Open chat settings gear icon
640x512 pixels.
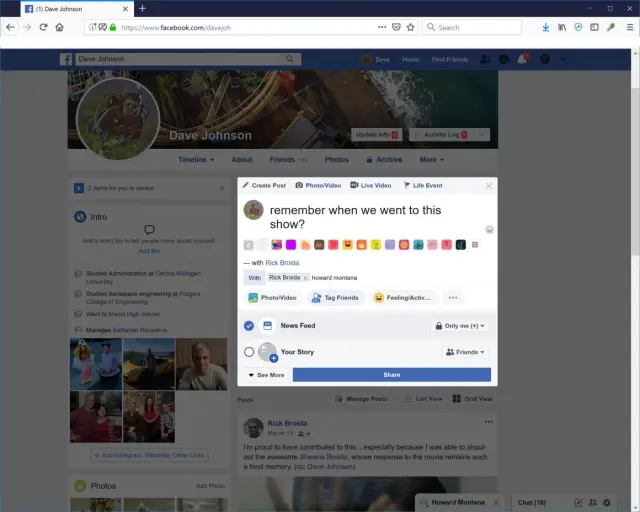[607, 503]
